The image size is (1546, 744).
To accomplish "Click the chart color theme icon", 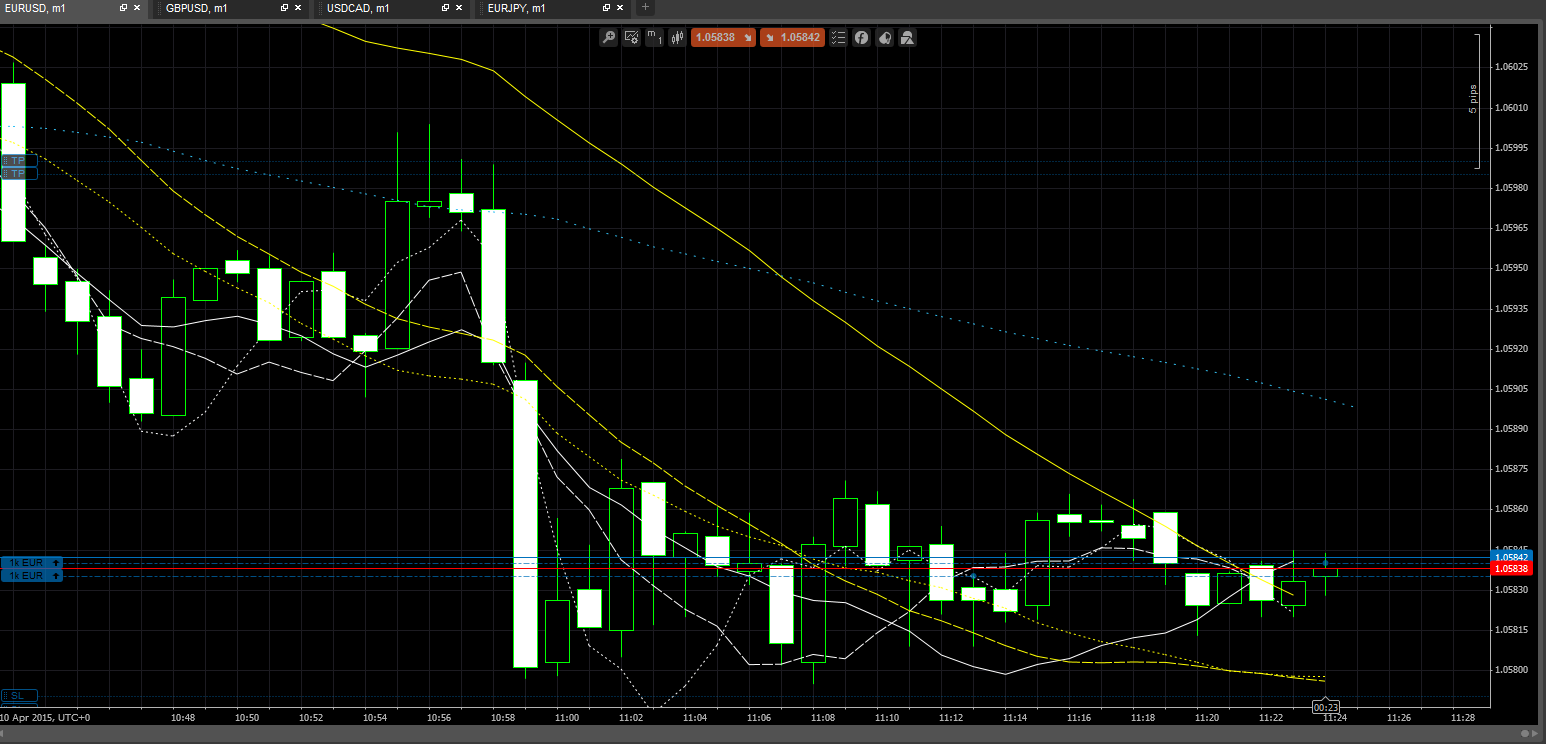I will point(884,38).
